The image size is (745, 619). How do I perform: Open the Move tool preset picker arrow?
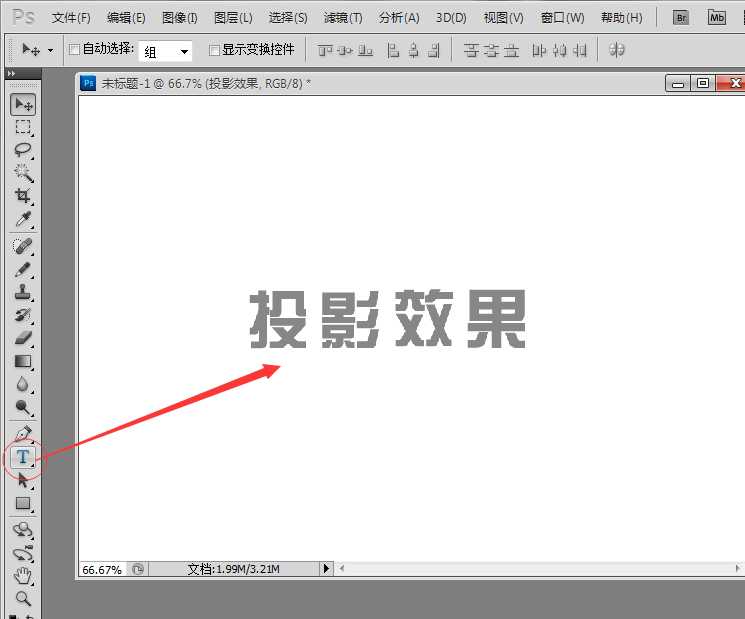point(50,50)
